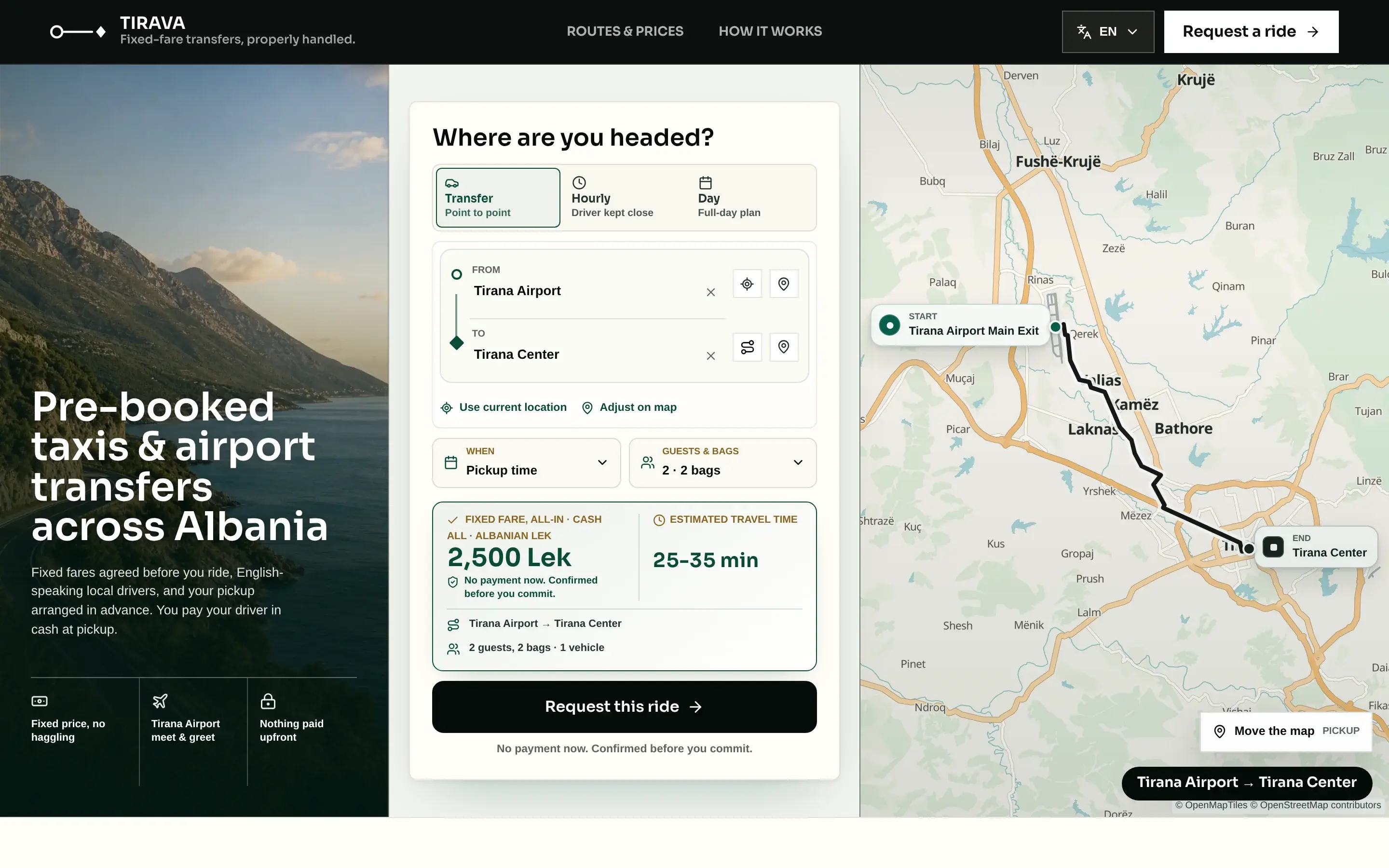
Task: Click the Bathore label on map
Action: pyautogui.click(x=1183, y=428)
